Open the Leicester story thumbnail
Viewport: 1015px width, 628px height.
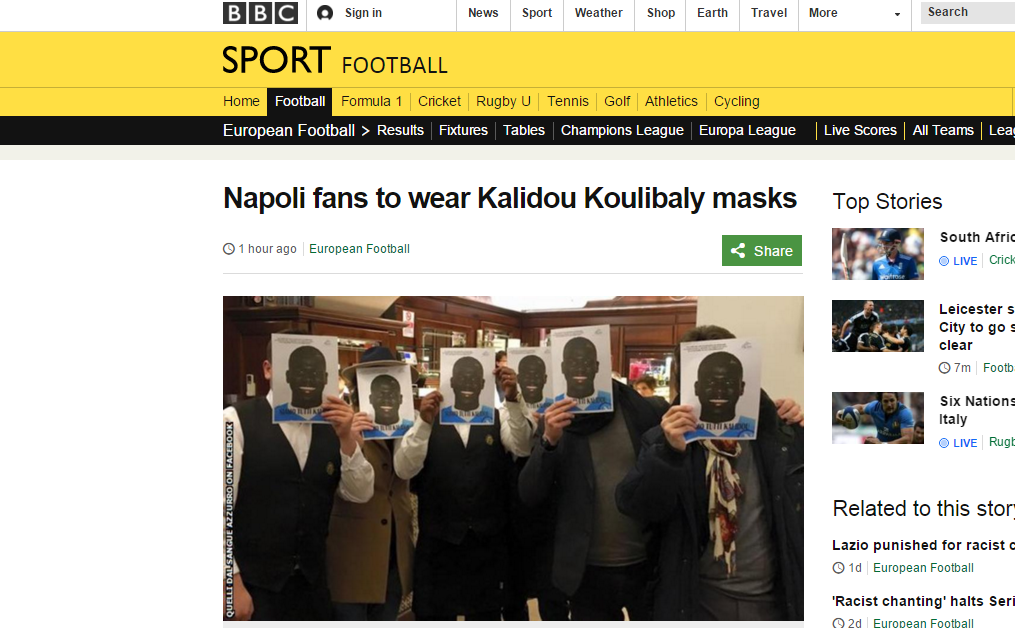[878, 326]
